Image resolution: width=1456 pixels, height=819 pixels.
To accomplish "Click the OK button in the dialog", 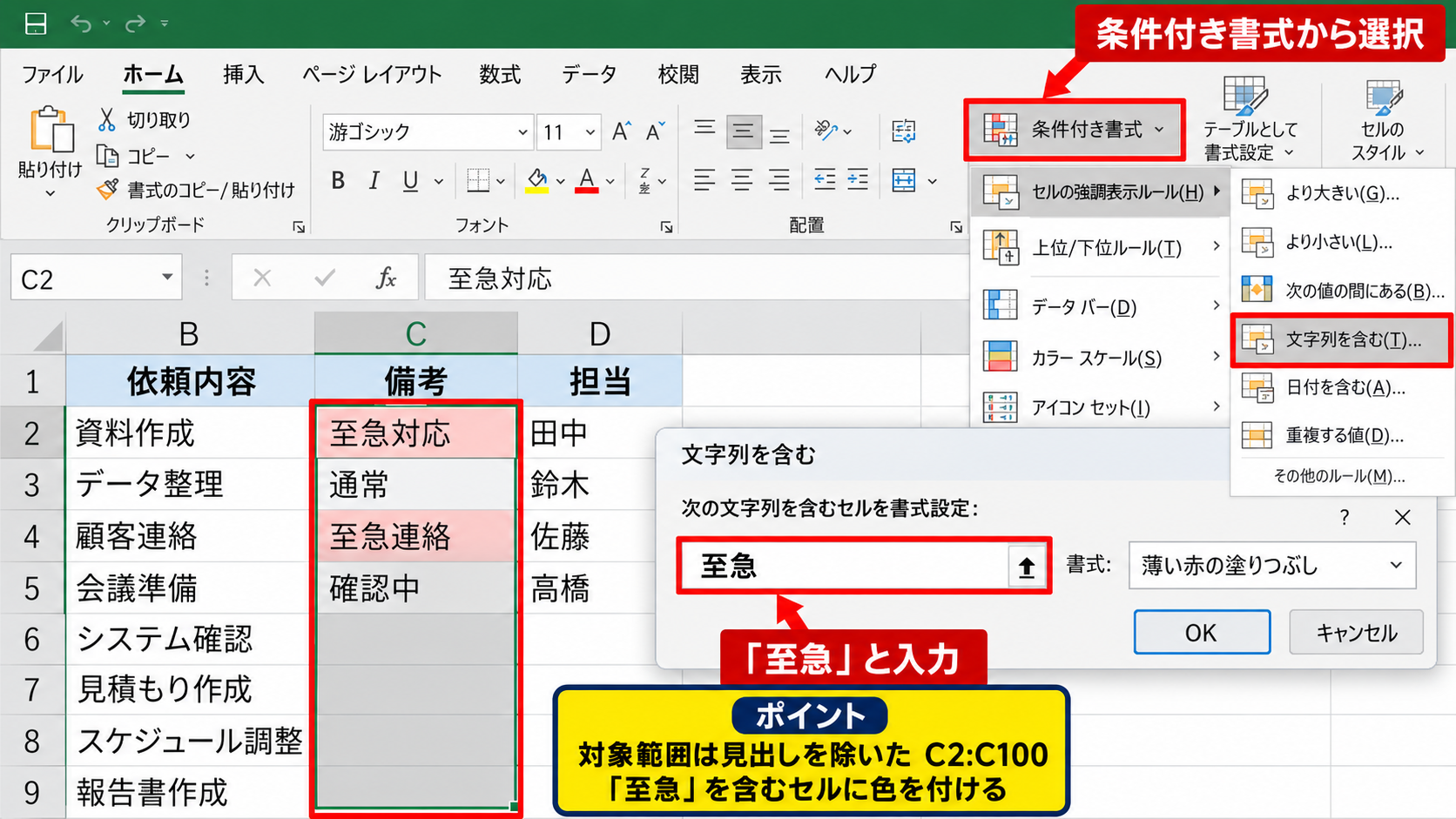I will coord(1202,633).
